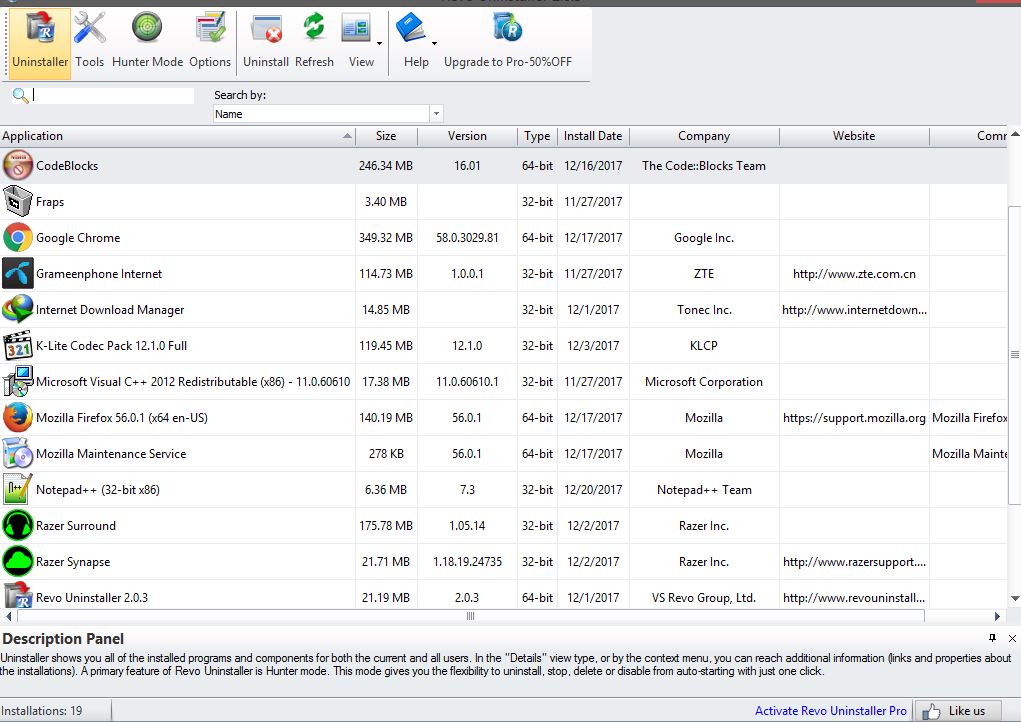Click the 246.34 MB size cell
Image resolution: width=1021 pixels, height=722 pixels.
(385, 166)
